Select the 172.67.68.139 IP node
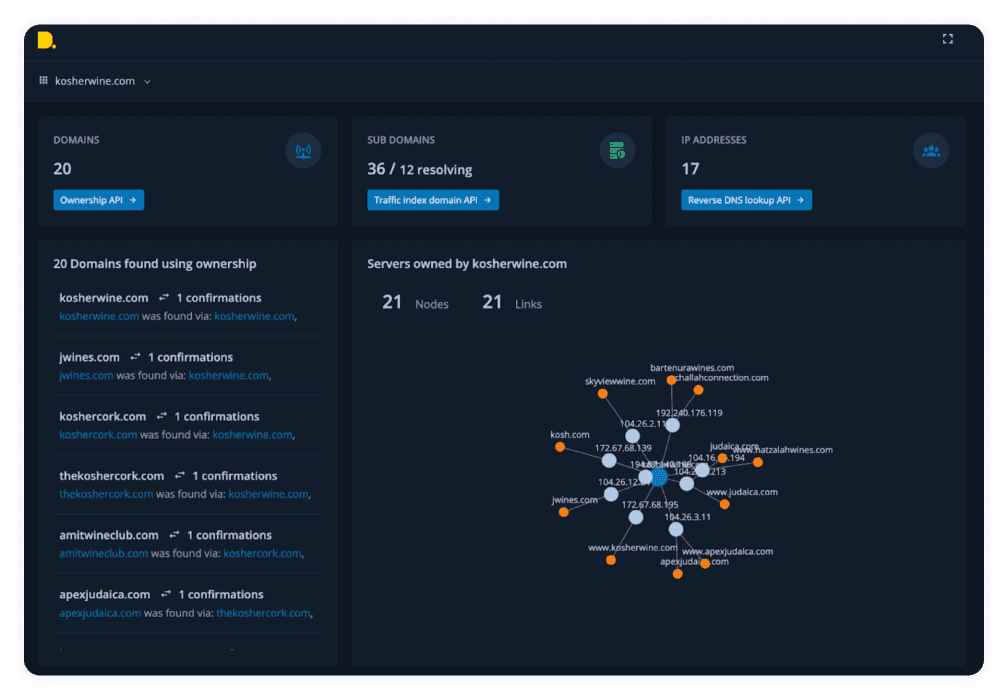The height and width of the screenshot is (700, 1008). [609, 460]
